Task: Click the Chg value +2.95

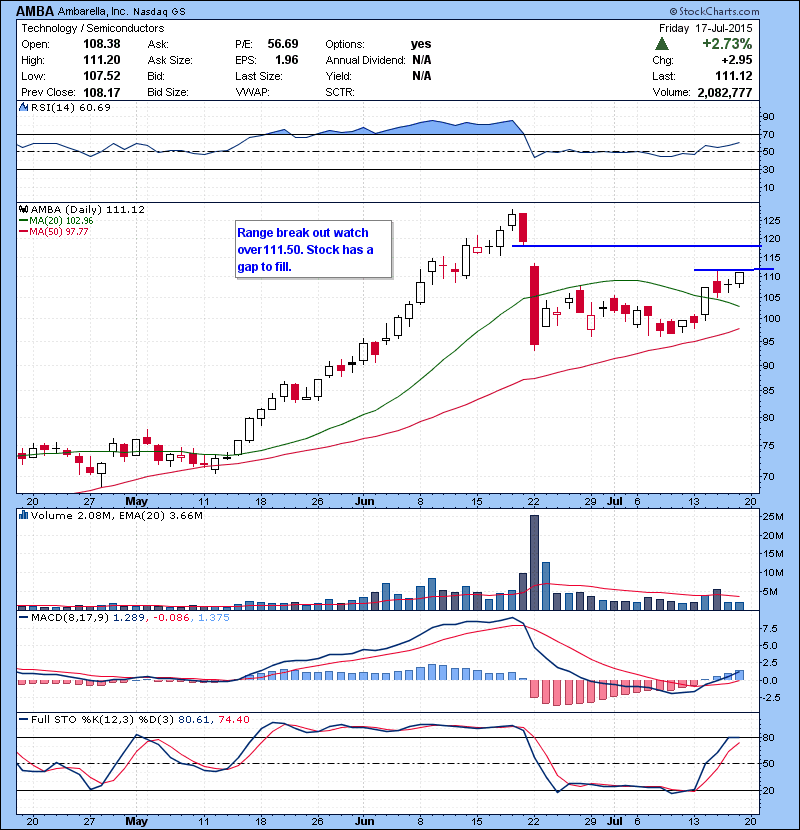Action: pos(737,60)
